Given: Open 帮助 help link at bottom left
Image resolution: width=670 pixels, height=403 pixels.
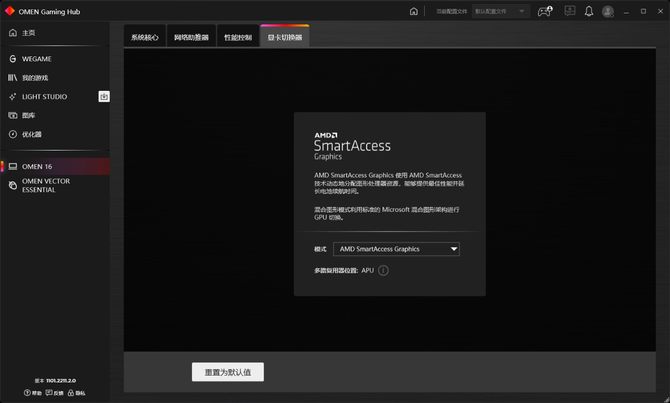Looking at the screenshot, I should click(33, 393).
